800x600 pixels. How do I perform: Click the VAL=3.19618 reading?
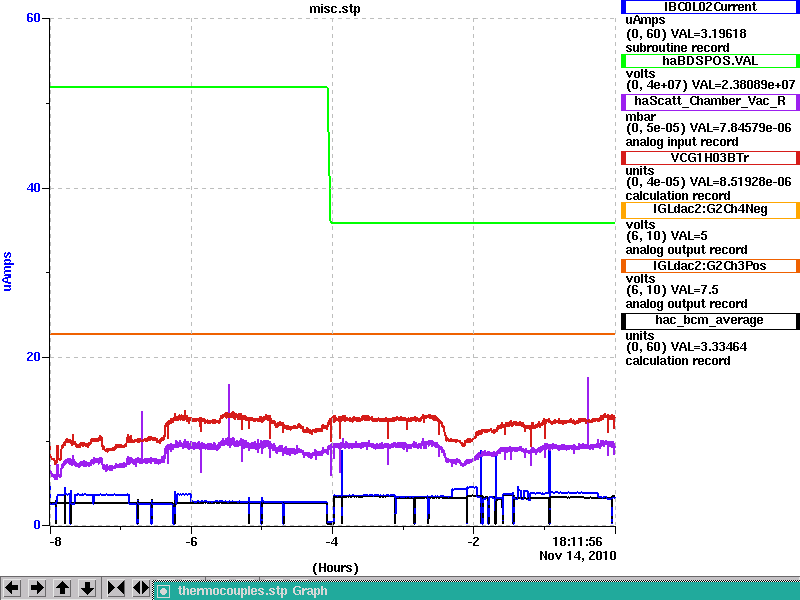pyautogui.click(x=708, y=34)
